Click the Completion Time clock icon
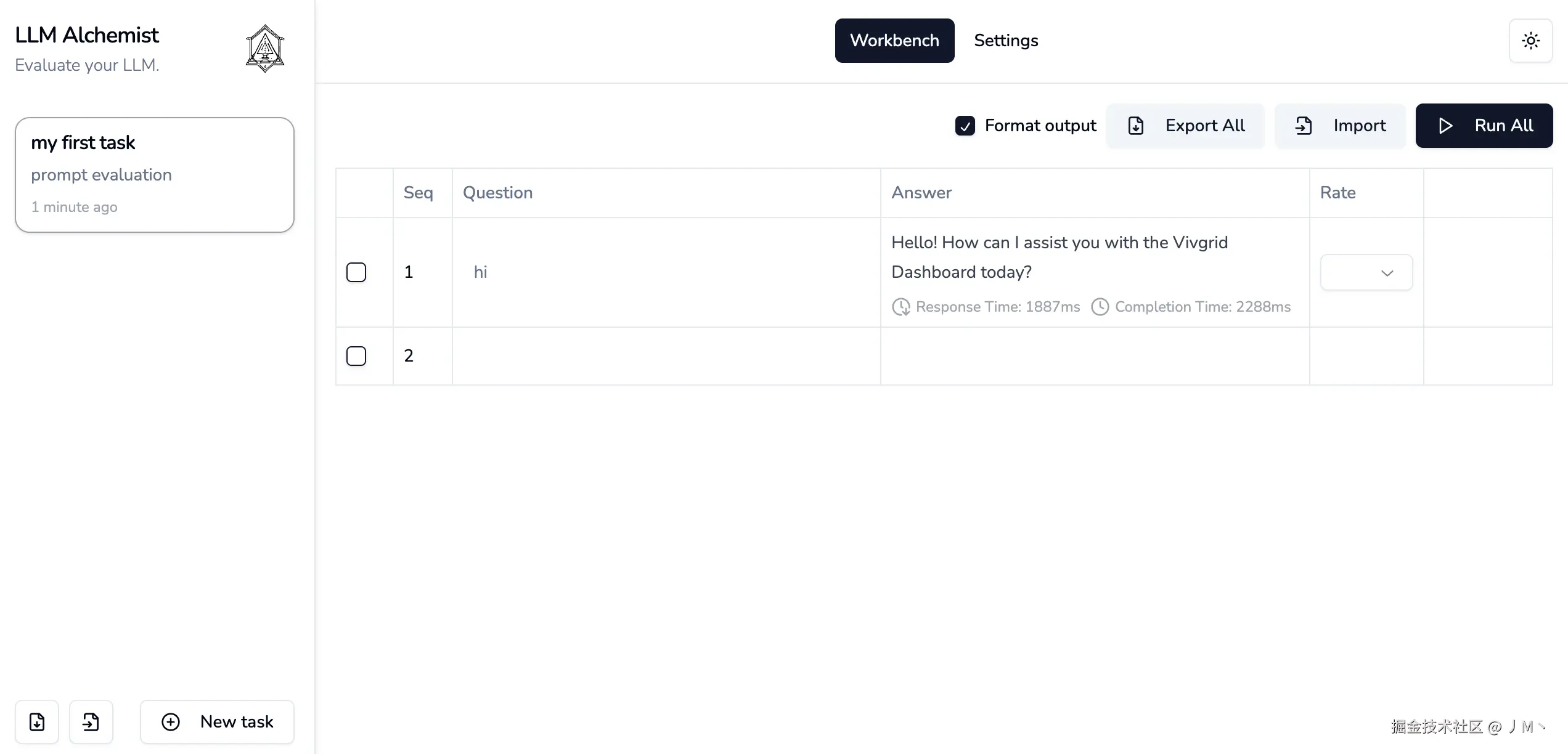 point(1100,307)
